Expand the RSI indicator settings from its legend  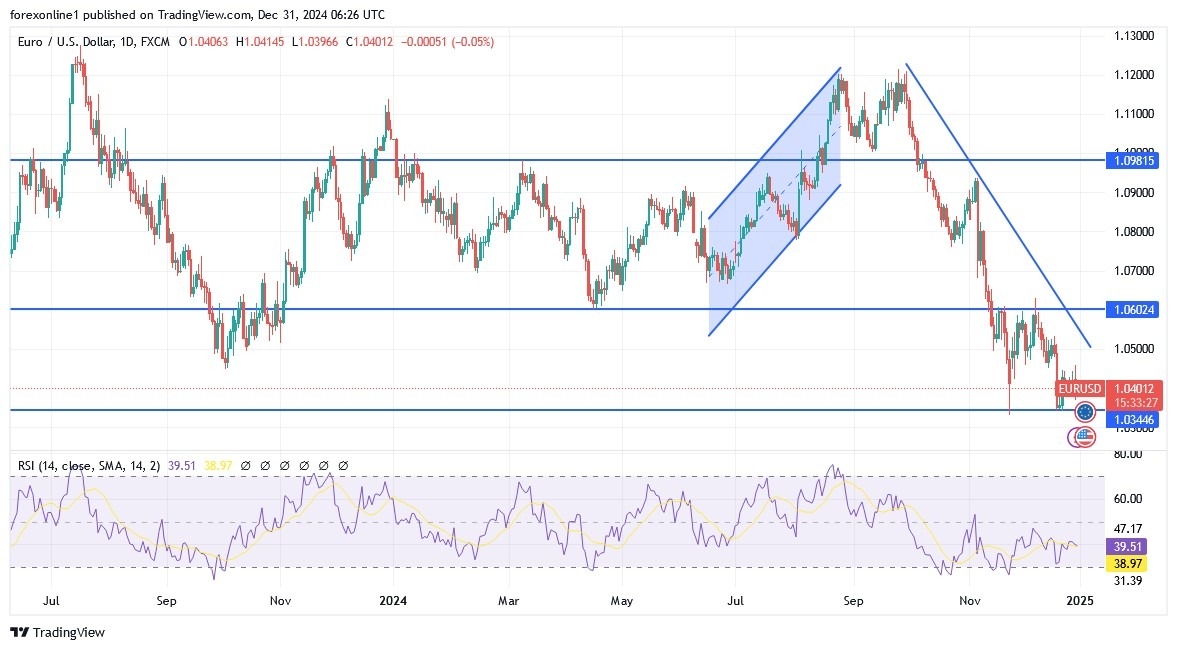click(x=90, y=465)
